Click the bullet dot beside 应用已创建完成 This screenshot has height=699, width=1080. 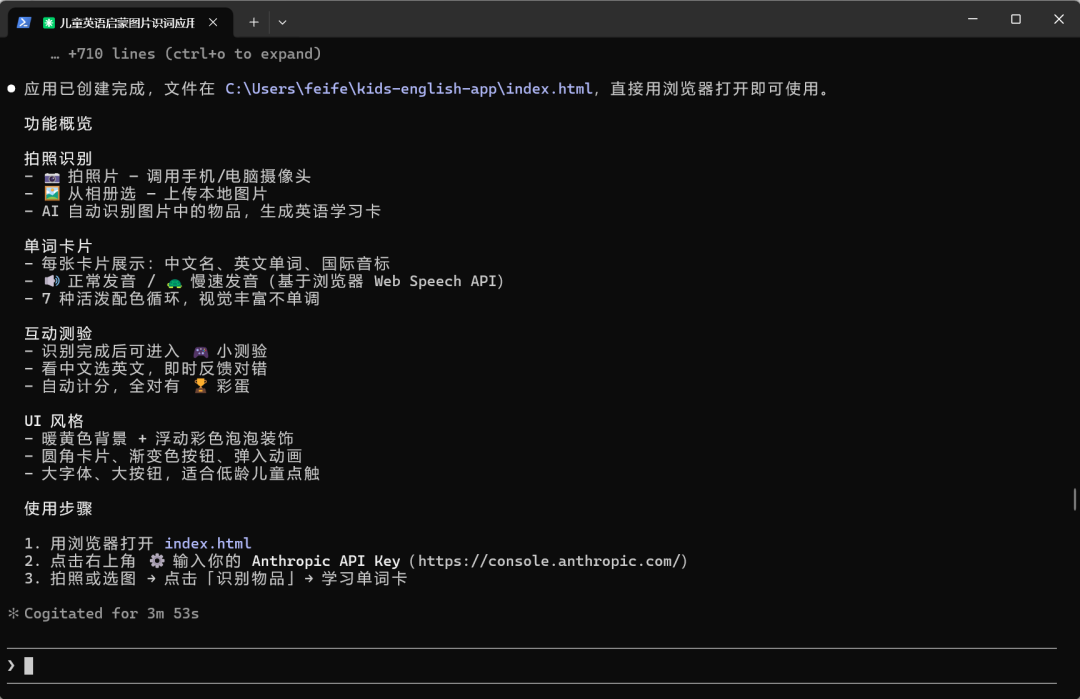pos(11,88)
